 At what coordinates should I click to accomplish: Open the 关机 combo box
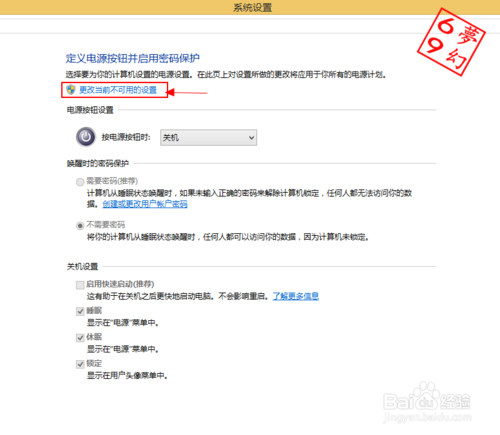[208, 138]
